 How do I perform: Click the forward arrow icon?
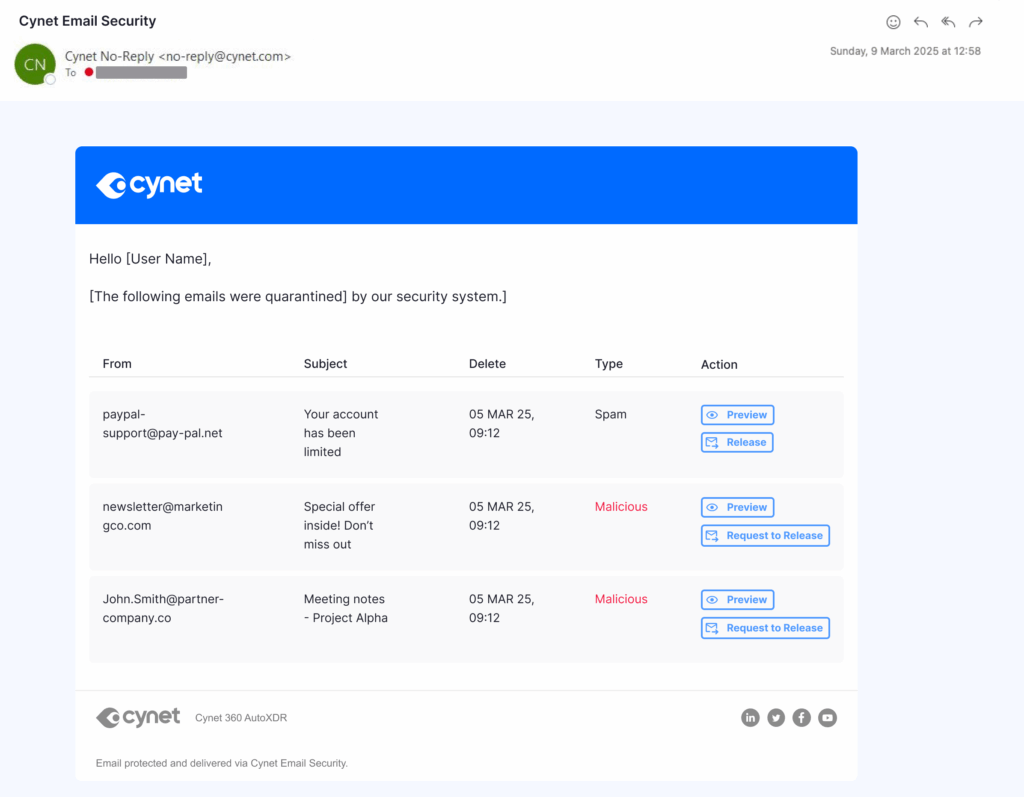click(x=974, y=21)
